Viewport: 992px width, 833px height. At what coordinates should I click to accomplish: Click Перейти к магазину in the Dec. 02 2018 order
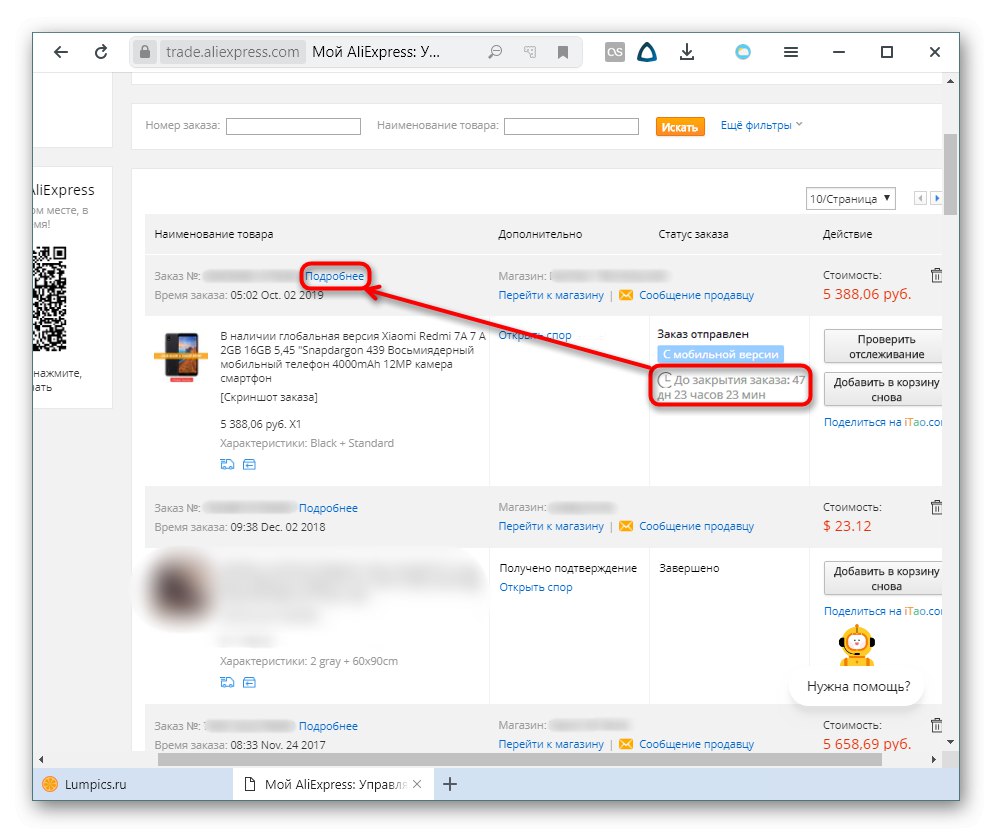pyautogui.click(x=551, y=526)
